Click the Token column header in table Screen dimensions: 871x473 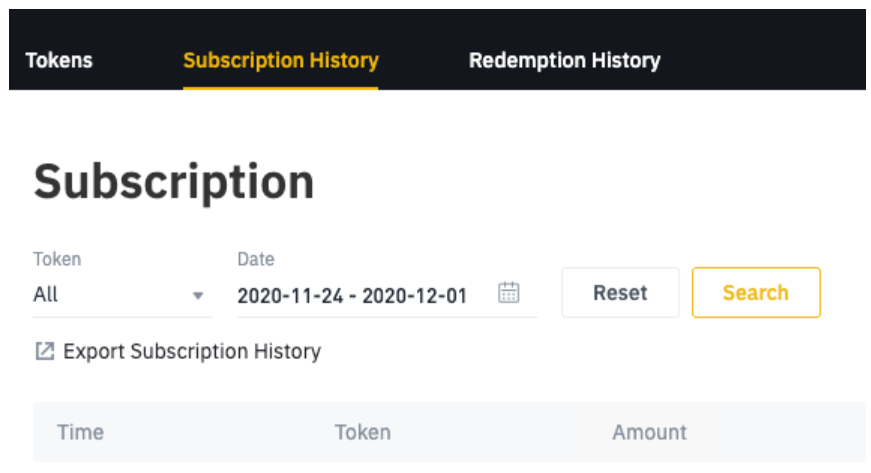click(363, 432)
